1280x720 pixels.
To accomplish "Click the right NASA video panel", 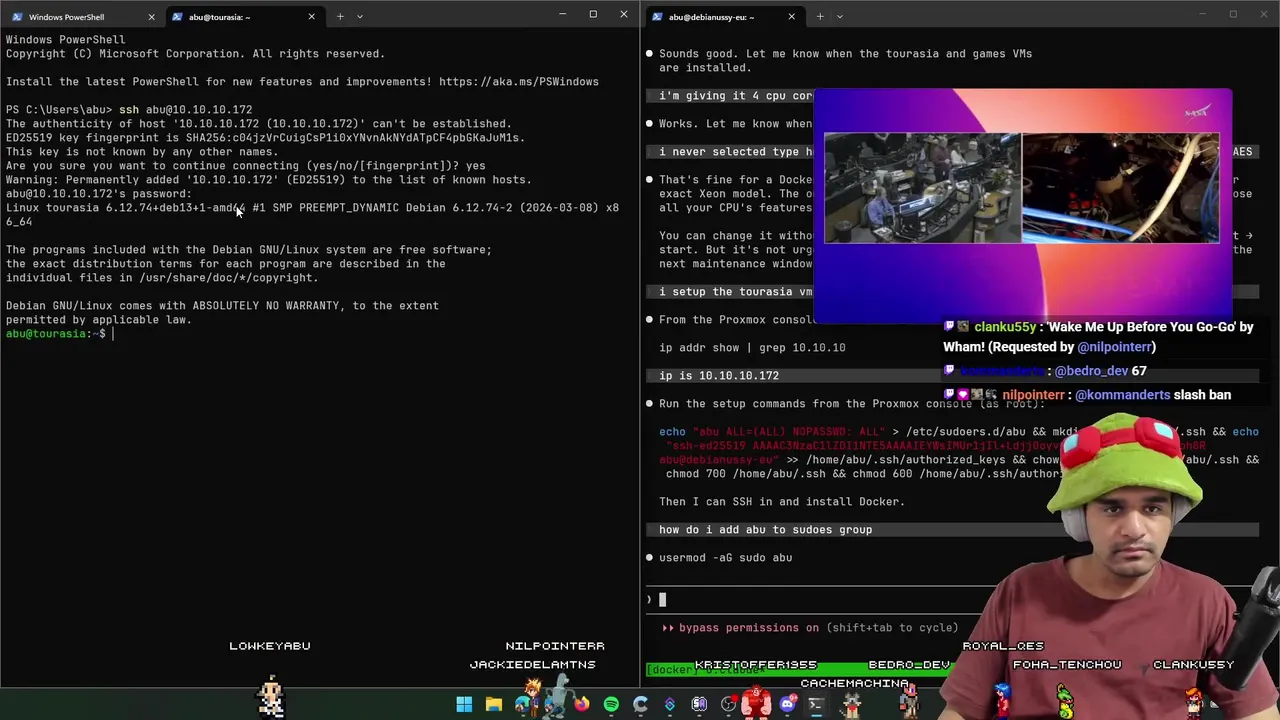I will [1120, 188].
